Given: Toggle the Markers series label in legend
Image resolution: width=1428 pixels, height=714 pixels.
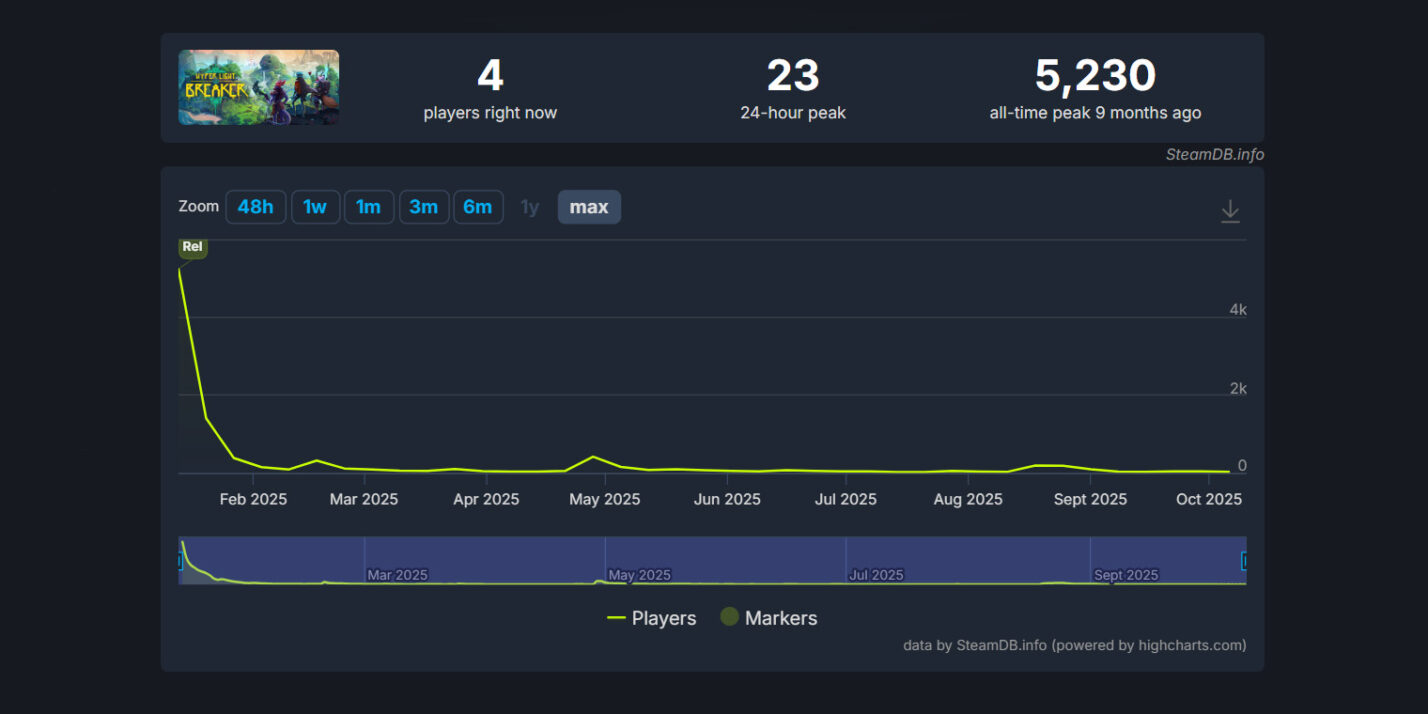Looking at the screenshot, I should click(780, 618).
